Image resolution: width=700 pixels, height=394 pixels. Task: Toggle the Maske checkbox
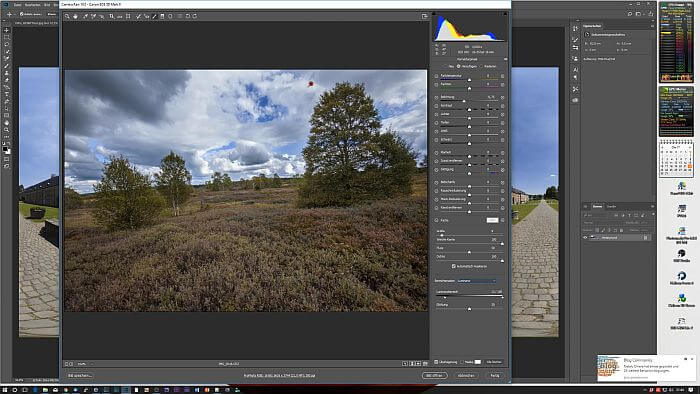[462, 362]
